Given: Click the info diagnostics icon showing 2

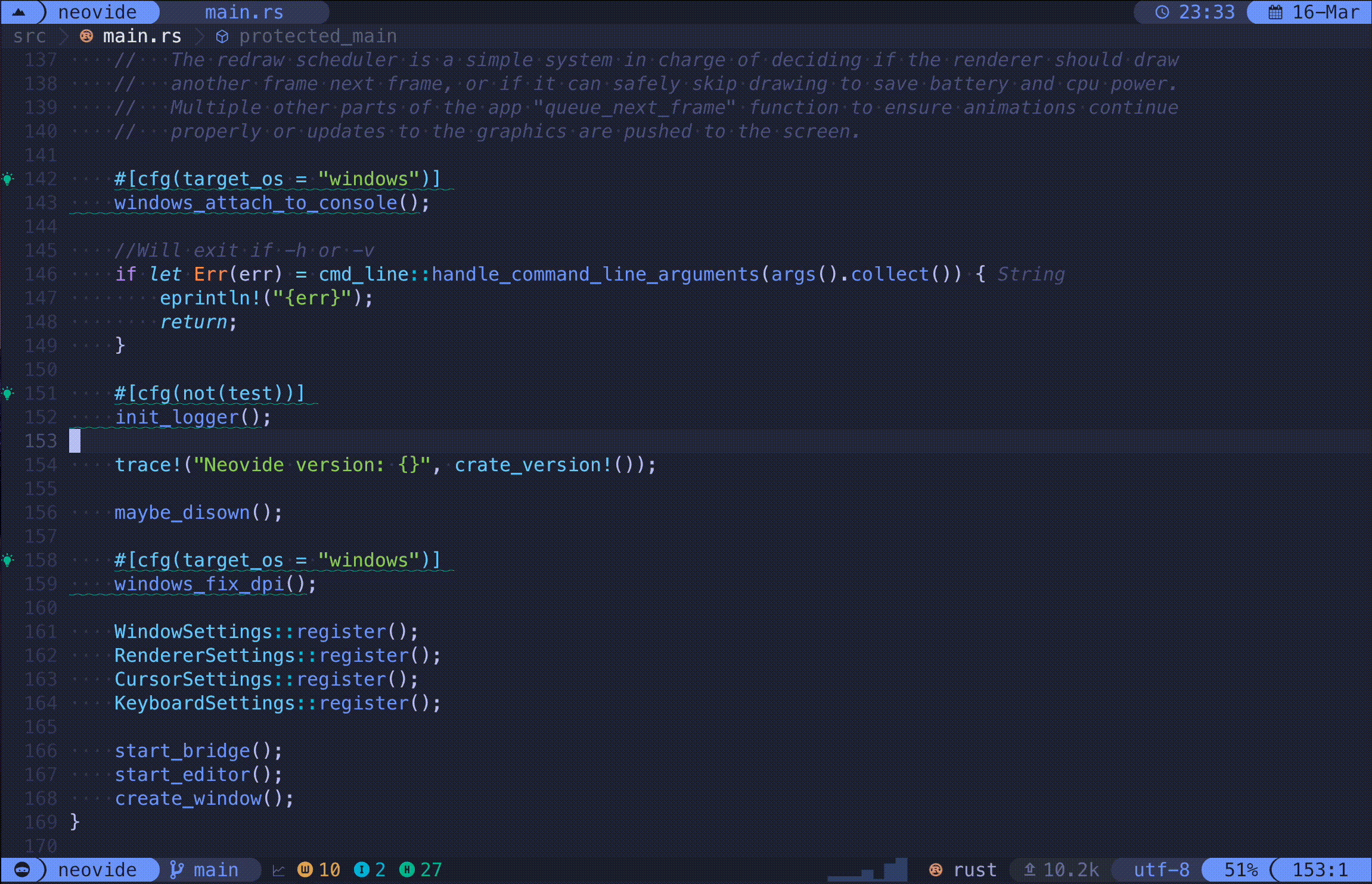Looking at the screenshot, I should (362, 870).
